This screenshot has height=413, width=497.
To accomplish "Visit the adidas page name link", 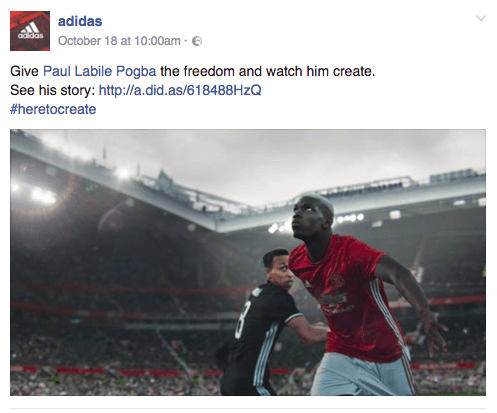I will click(x=80, y=21).
